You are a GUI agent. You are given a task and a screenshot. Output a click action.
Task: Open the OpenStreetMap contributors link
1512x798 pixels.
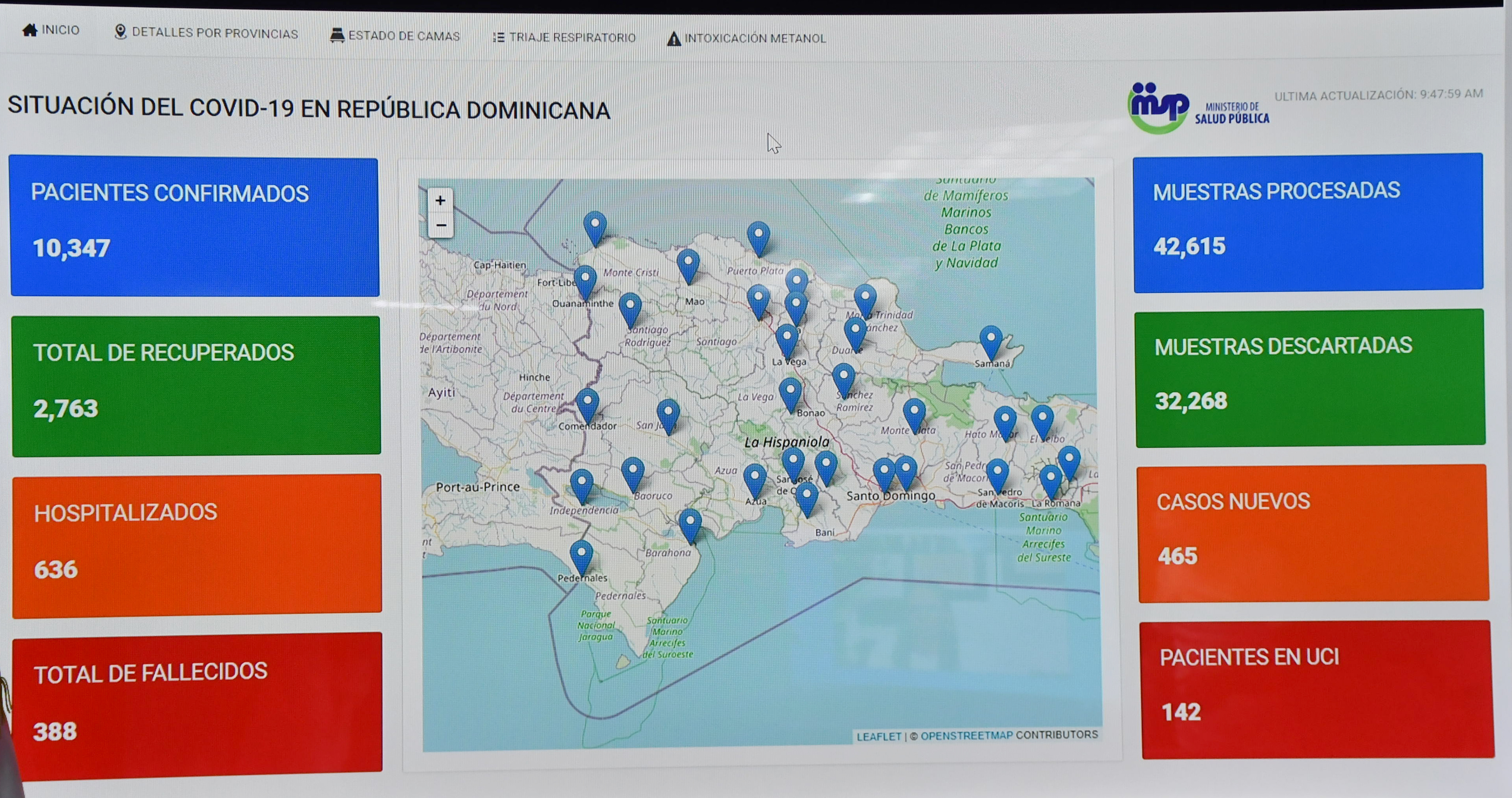coord(966,736)
